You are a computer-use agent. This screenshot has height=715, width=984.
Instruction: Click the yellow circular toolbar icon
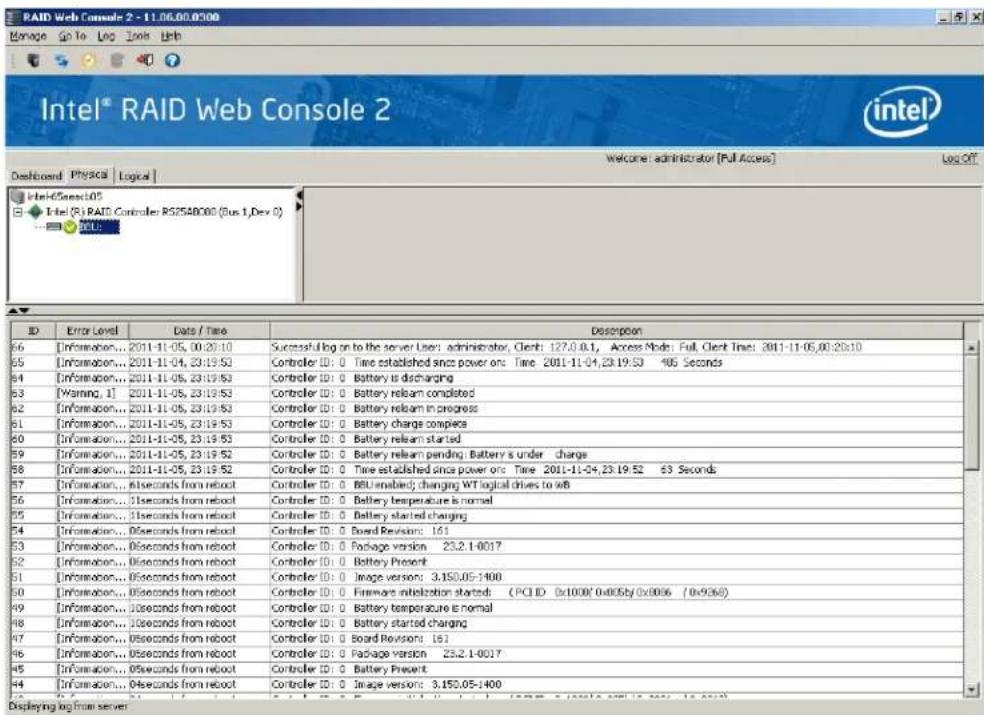point(88,60)
